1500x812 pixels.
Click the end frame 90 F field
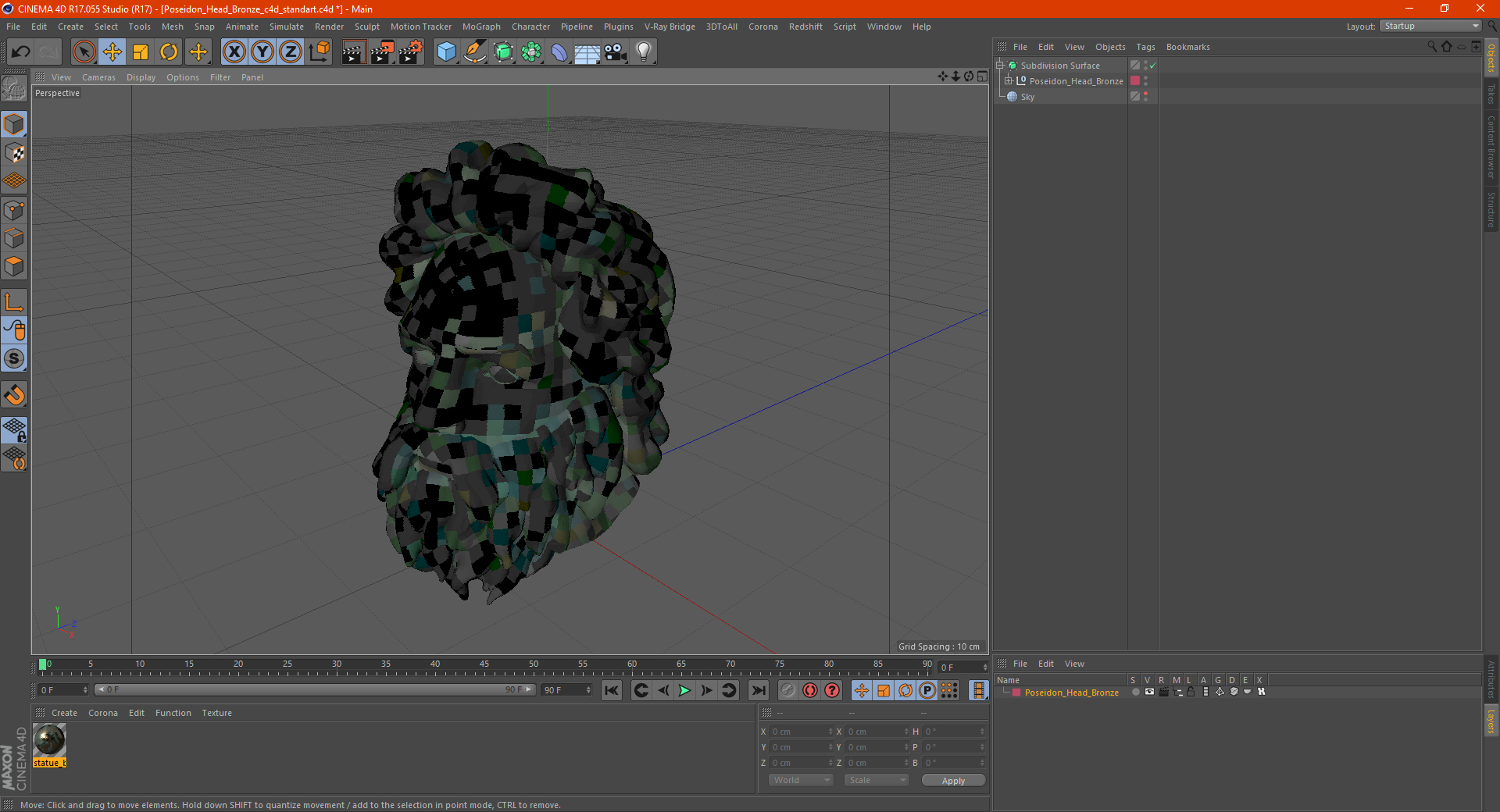pos(567,690)
